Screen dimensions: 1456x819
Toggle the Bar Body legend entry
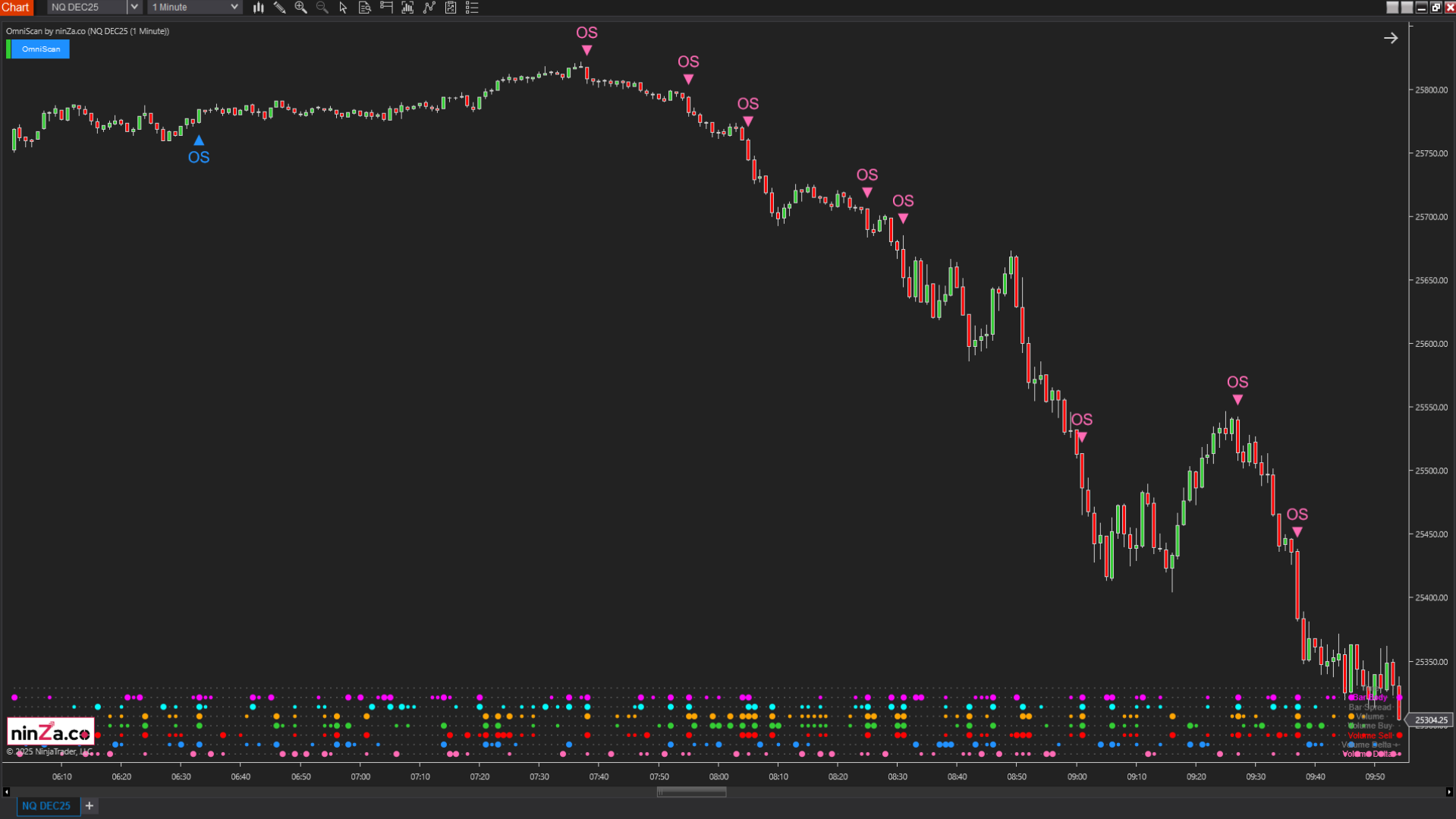[x=1370, y=697]
